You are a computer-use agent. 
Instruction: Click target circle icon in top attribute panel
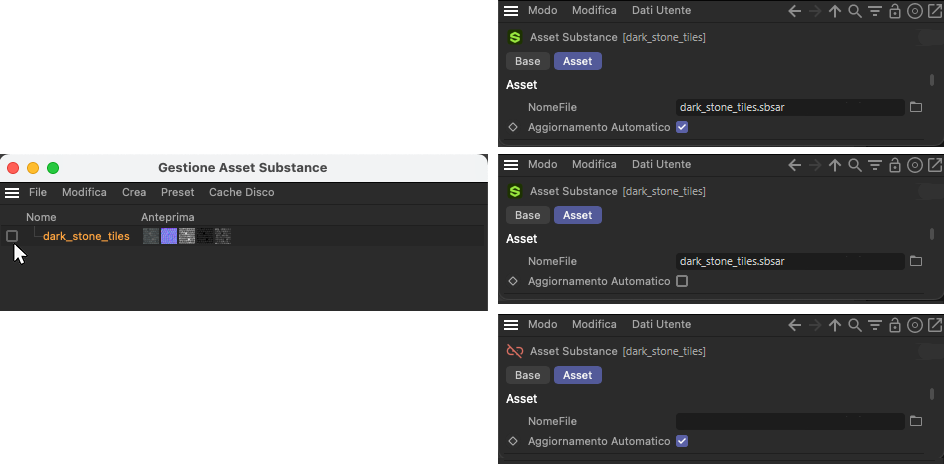[914, 11]
